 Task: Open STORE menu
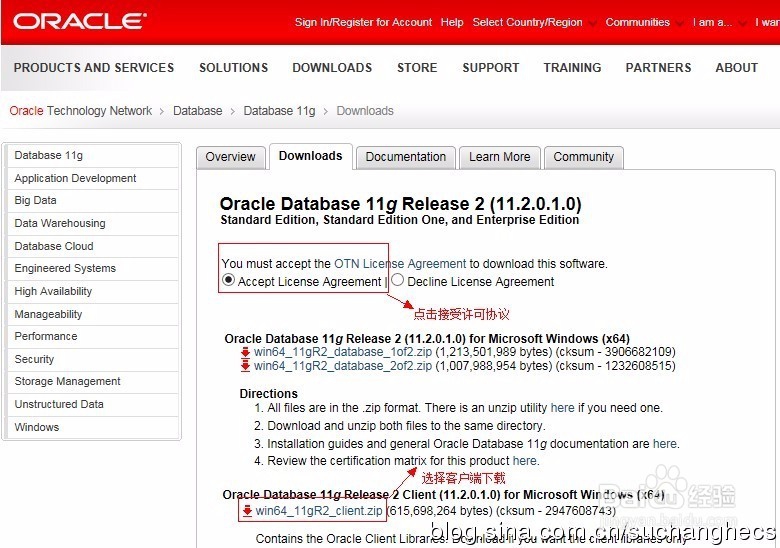point(417,68)
